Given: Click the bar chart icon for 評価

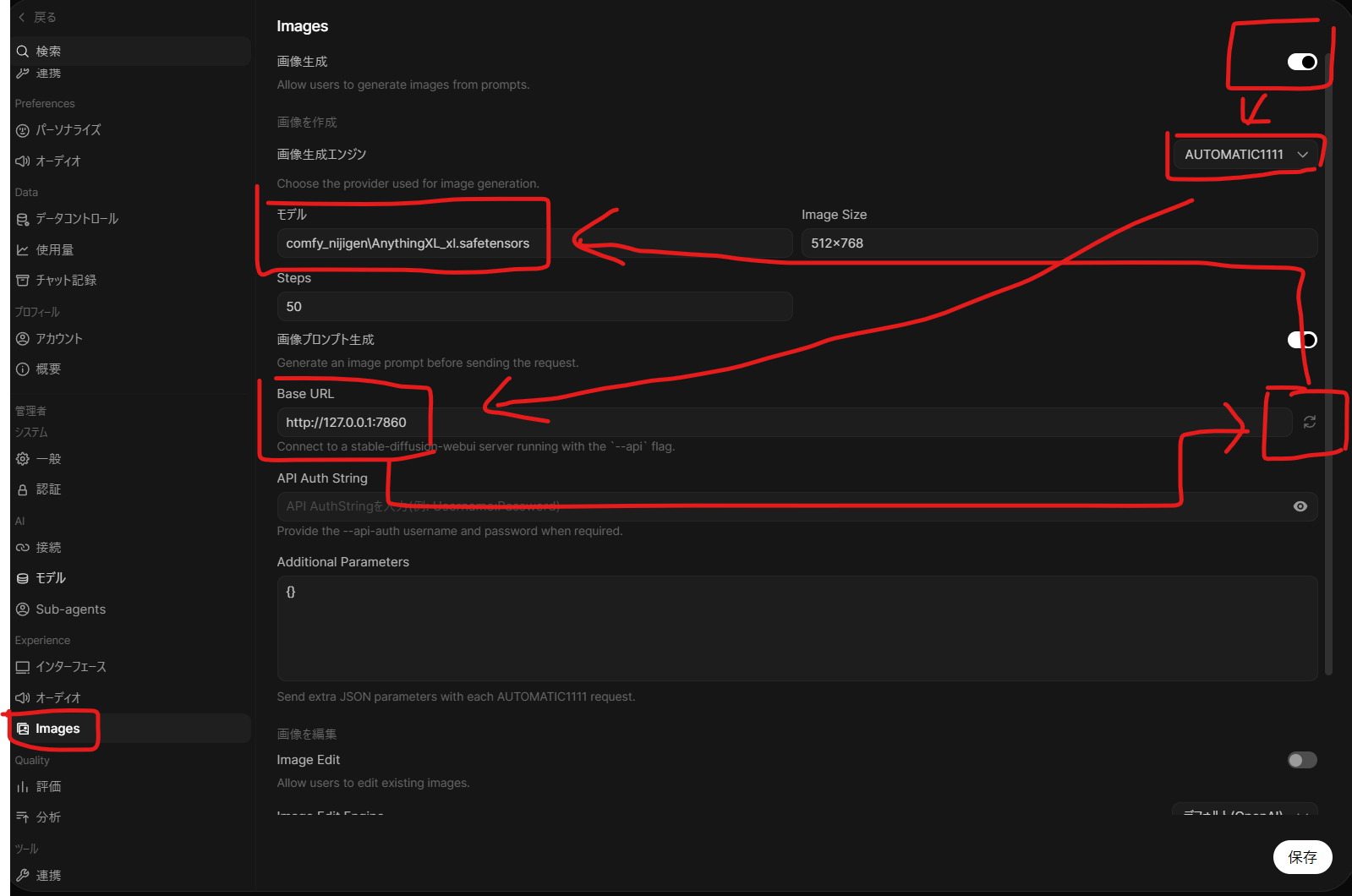Looking at the screenshot, I should [23, 787].
